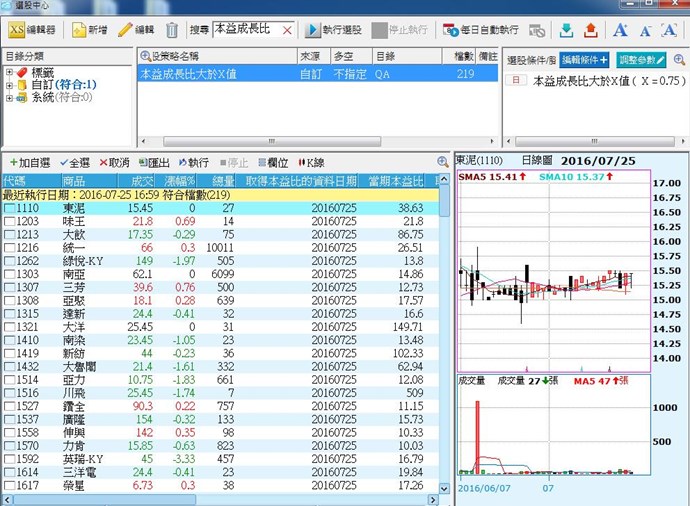This screenshot has height=506, width=690.
Task: Check the box for stock 1110 東泥
Action: tap(9, 208)
